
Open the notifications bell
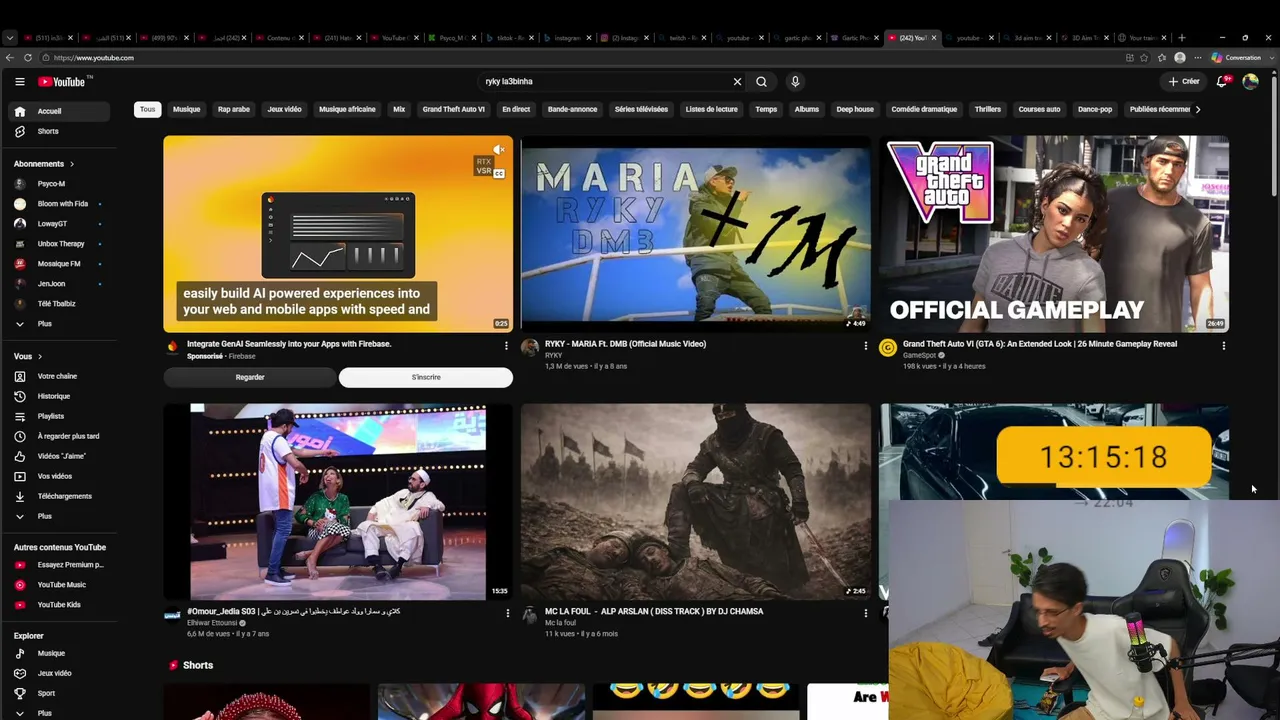(1222, 82)
